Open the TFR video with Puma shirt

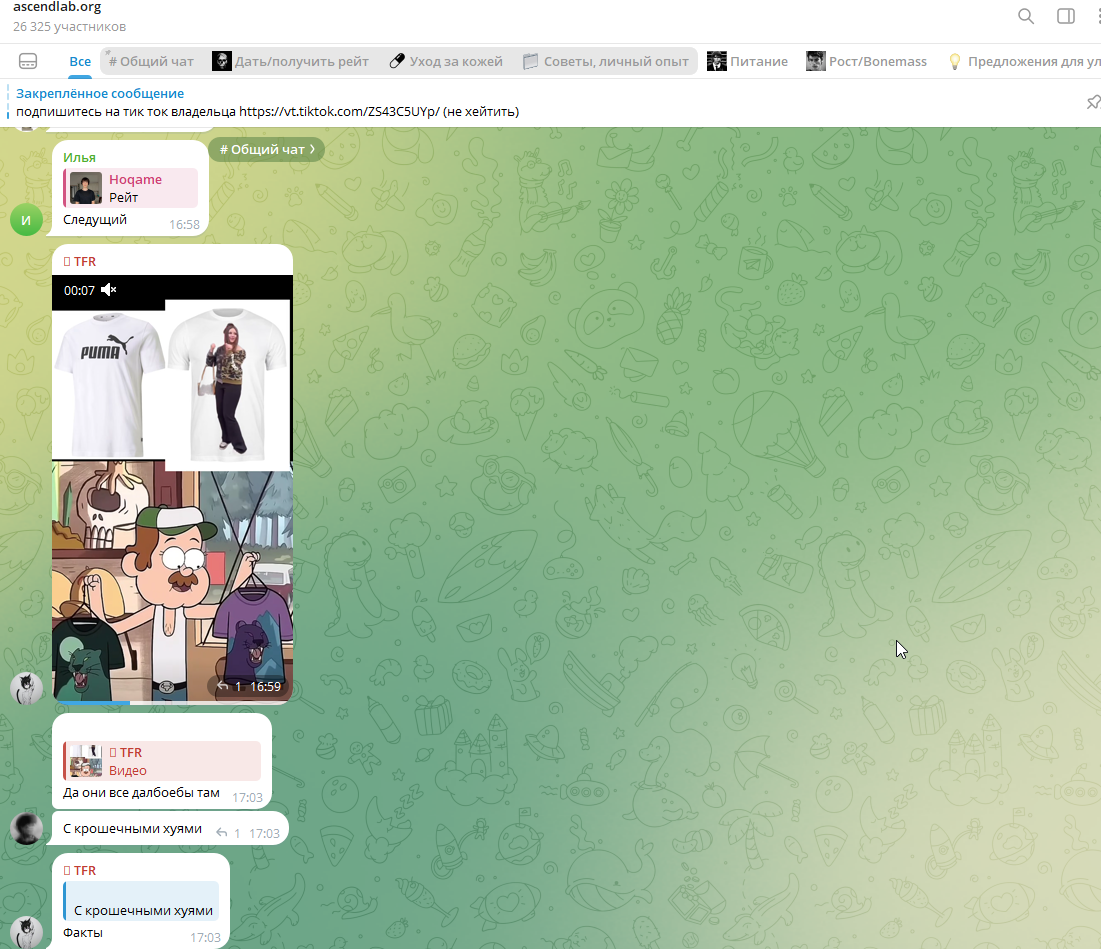(172, 488)
